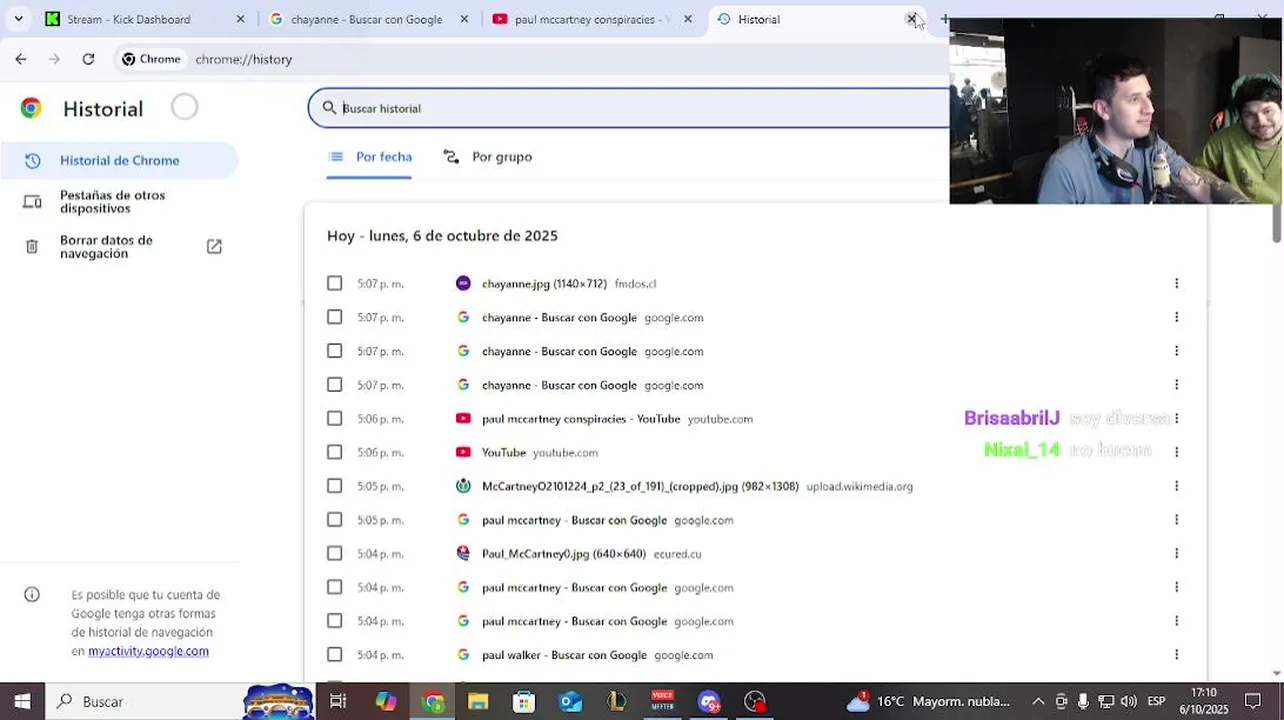
Task: Open the volume control tray icon
Action: tap(1128, 701)
